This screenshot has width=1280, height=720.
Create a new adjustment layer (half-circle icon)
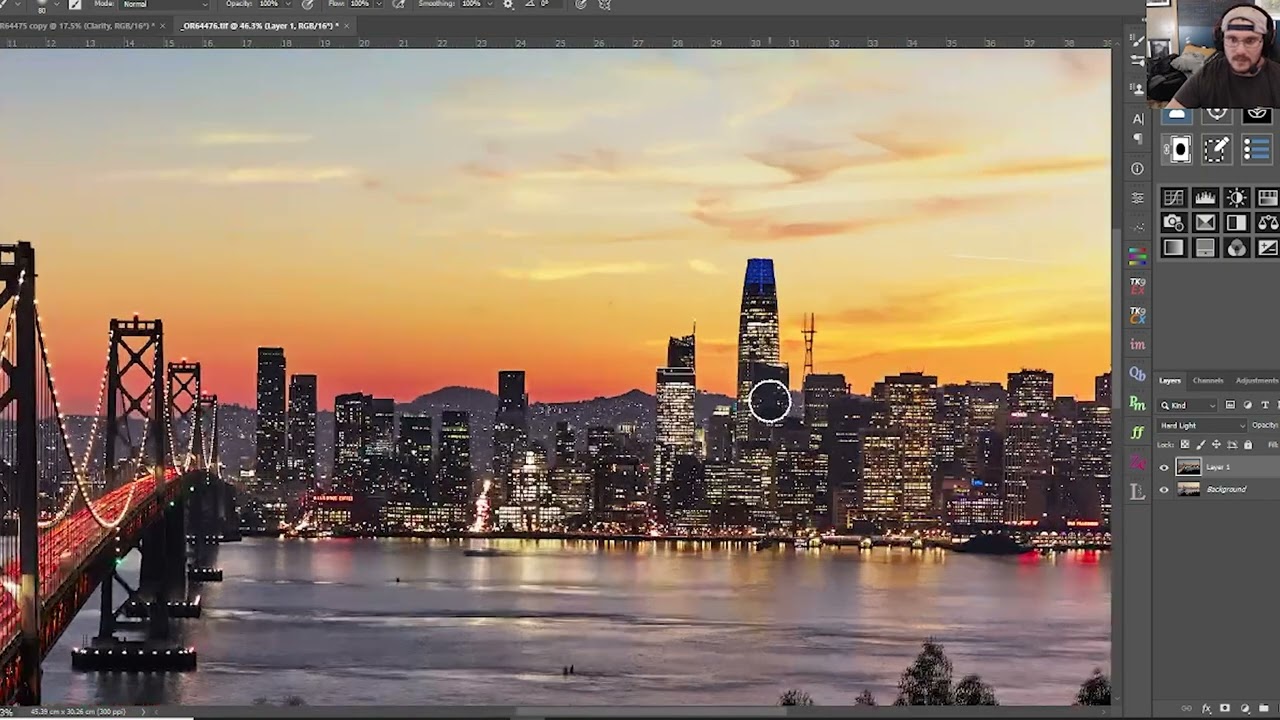point(1243,709)
